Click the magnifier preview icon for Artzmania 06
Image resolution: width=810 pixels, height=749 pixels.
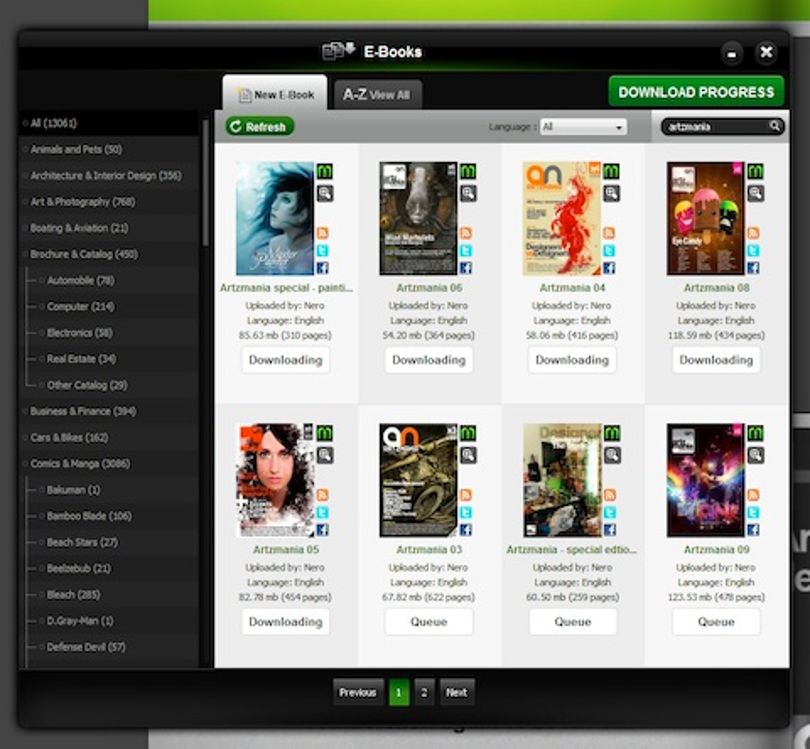click(468, 194)
